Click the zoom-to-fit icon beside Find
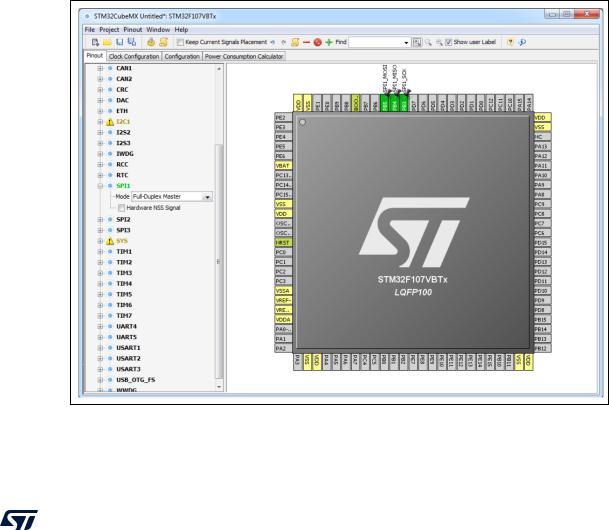 417,42
